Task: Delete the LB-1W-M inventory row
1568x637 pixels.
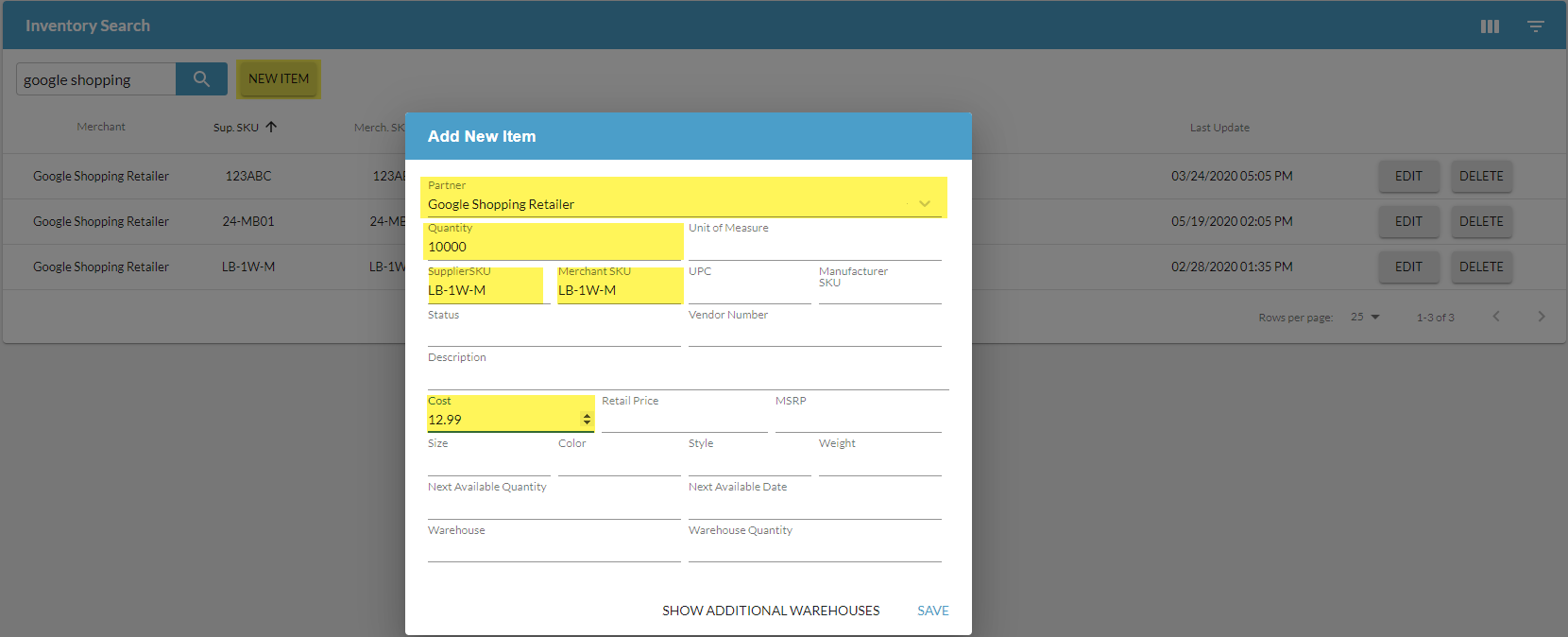Action: click(1480, 267)
